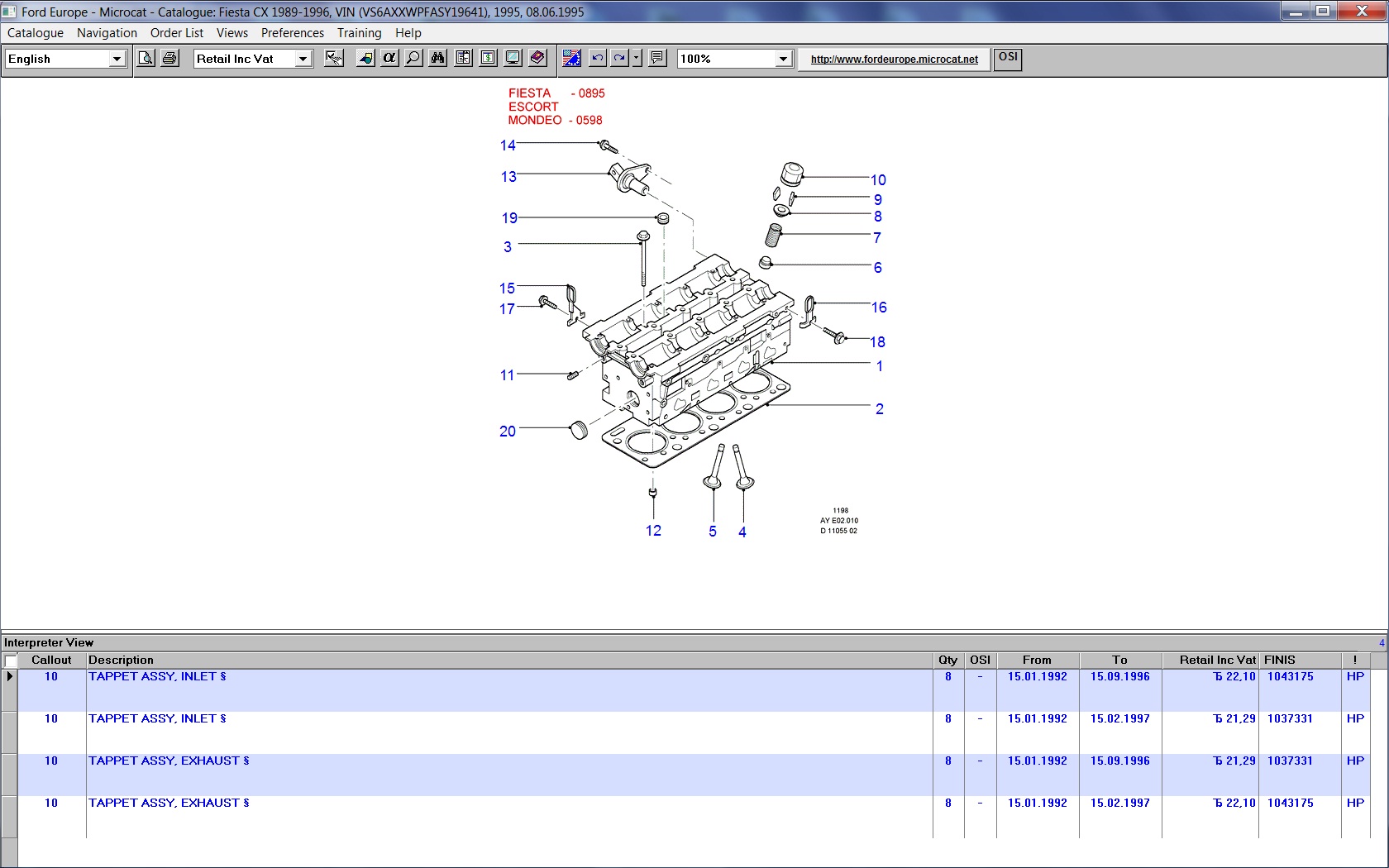Click the flag illustration icon

point(571,58)
